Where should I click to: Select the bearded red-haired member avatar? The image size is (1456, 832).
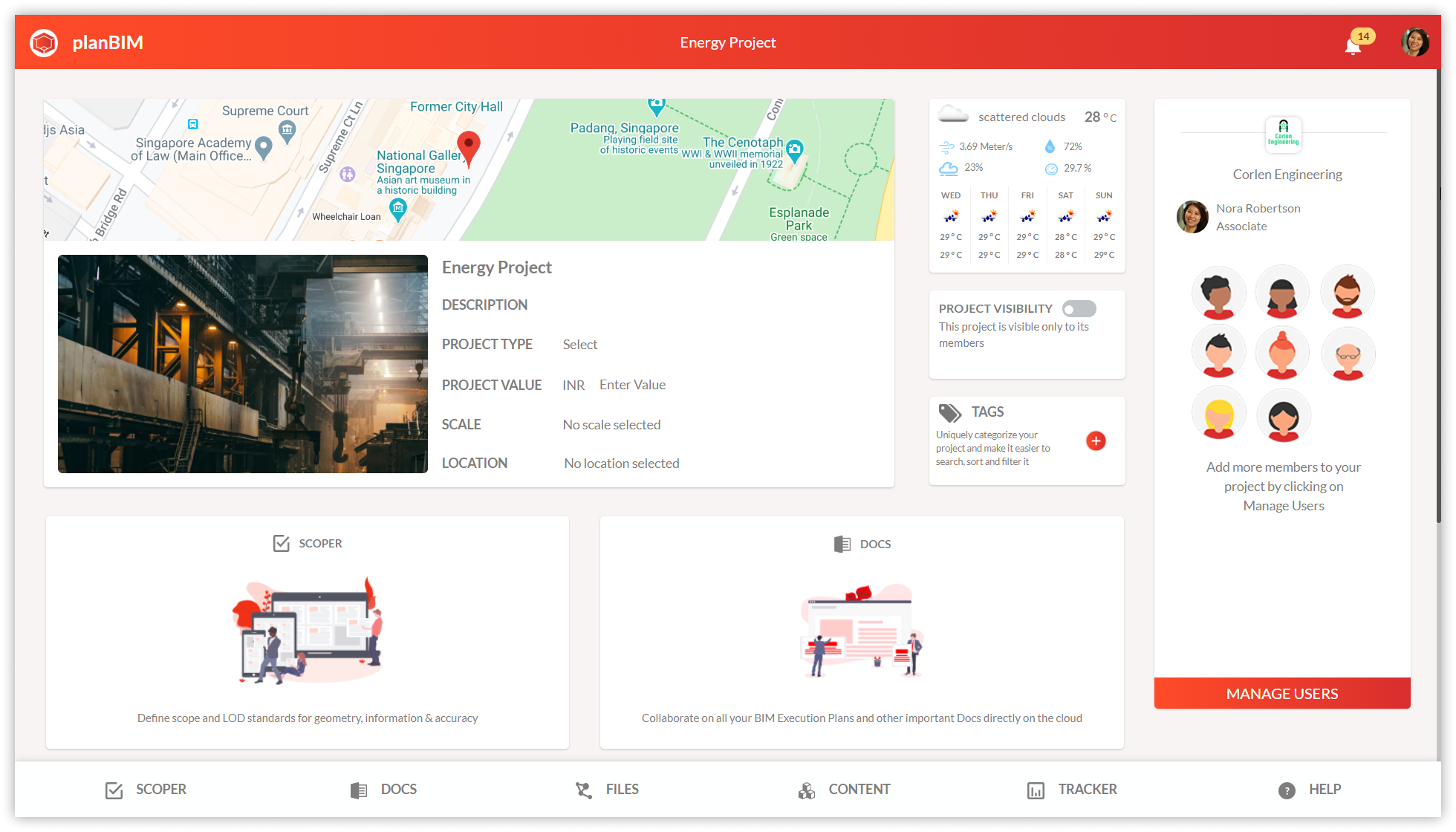tap(1347, 293)
